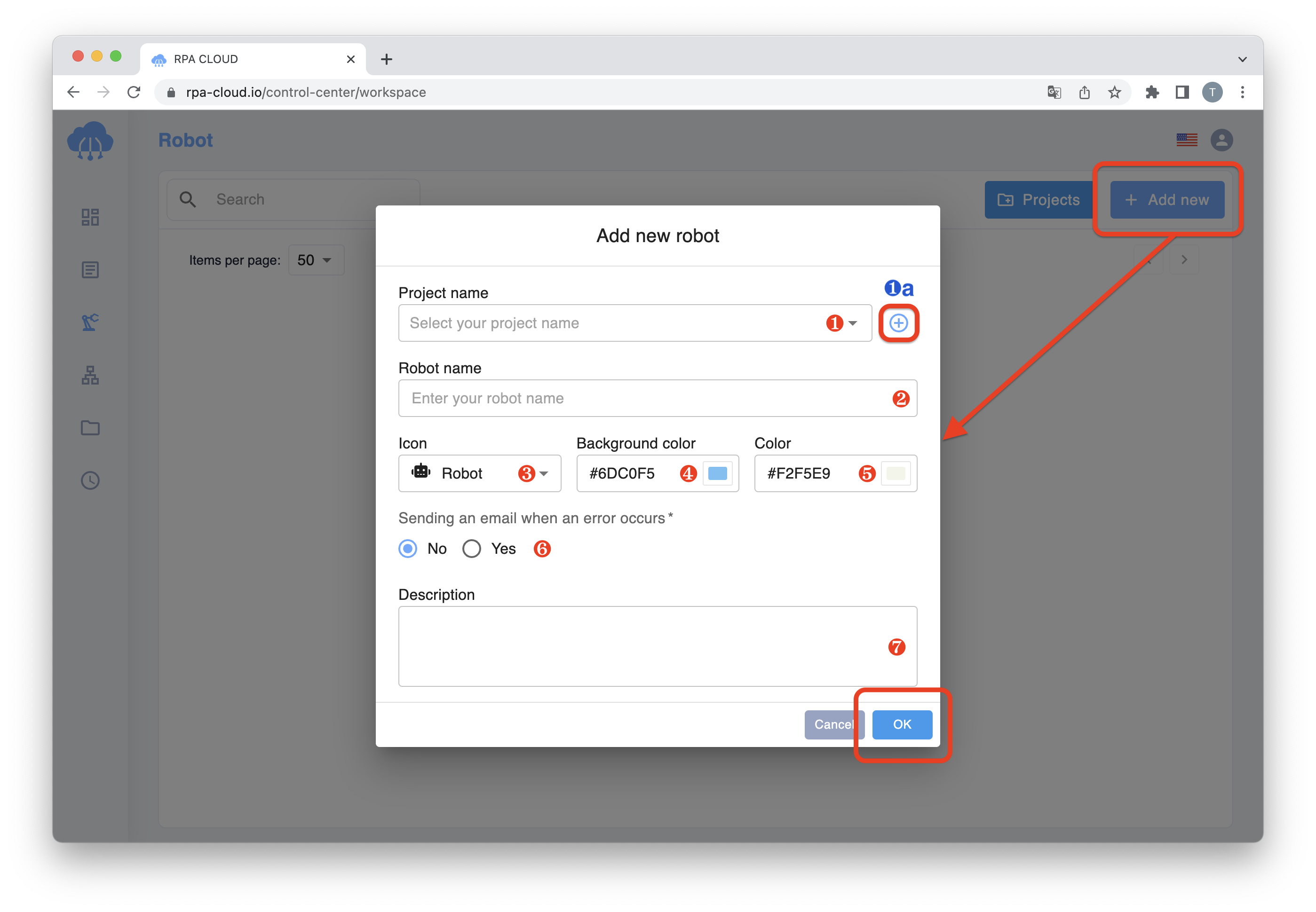This screenshot has height=912, width=1316.
Task: Click the next page chevron
Action: pyautogui.click(x=1184, y=259)
